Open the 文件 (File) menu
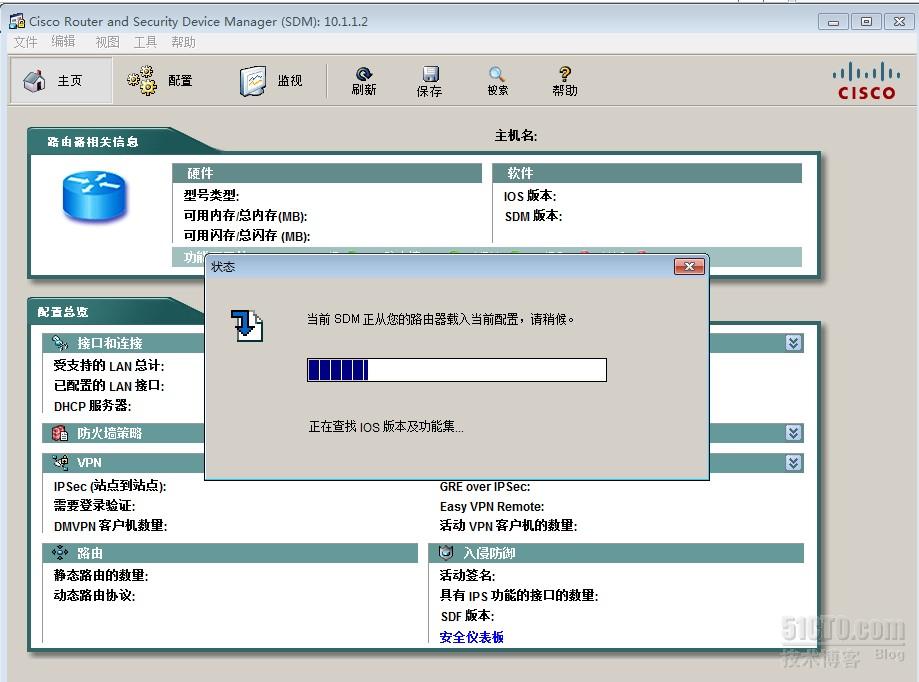This screenshot has height=682, width=919. pyautogui.click(x=25, y=42)
